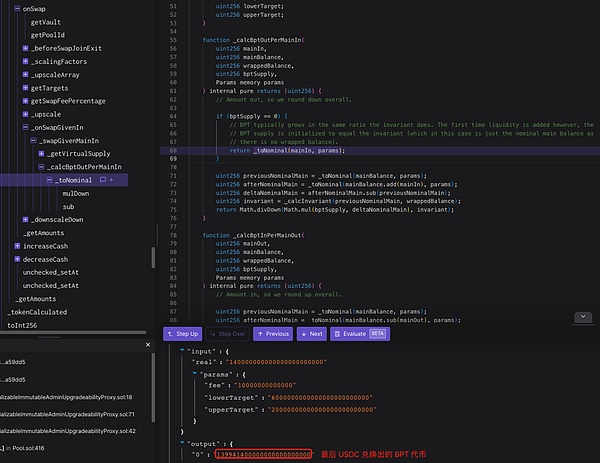Click the collapse panel chevron above debug output
600x463 pixels.
[584, 318]
